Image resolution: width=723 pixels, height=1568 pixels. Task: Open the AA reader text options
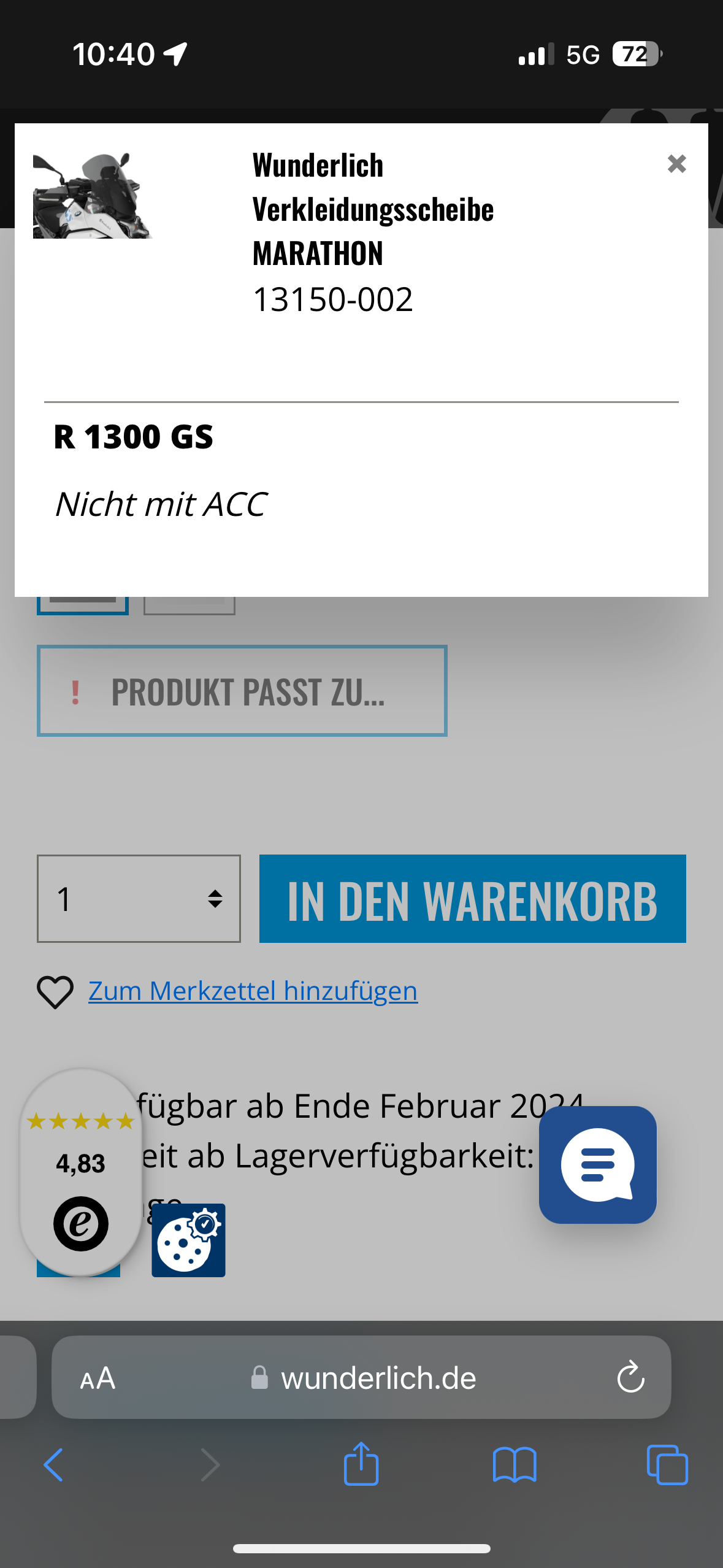[98, 1378]
